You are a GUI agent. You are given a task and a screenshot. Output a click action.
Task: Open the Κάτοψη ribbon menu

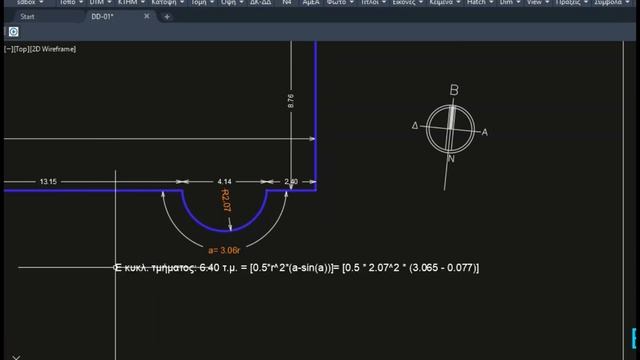coord(167,2)
